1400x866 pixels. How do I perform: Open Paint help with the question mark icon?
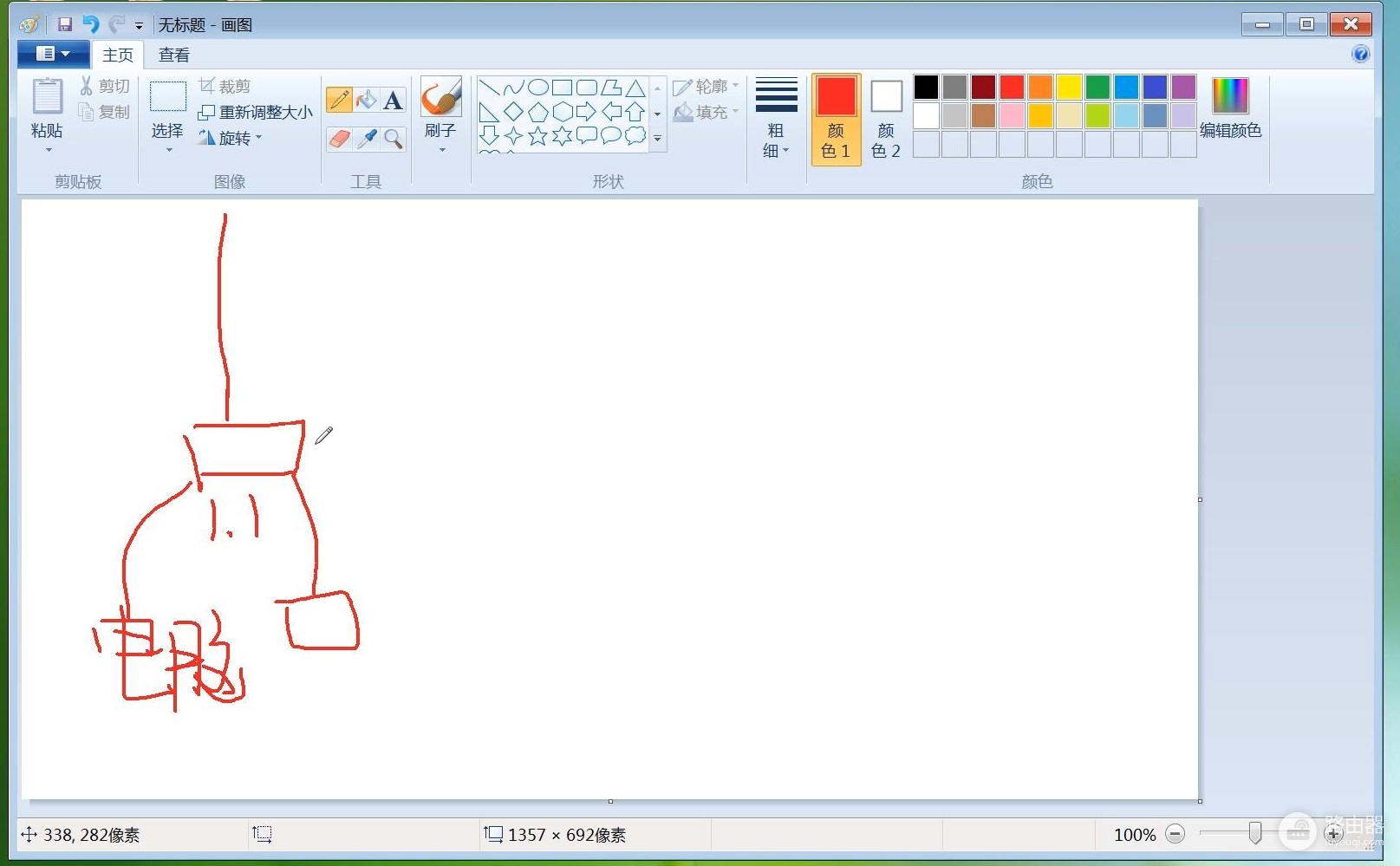(1360, 55)
